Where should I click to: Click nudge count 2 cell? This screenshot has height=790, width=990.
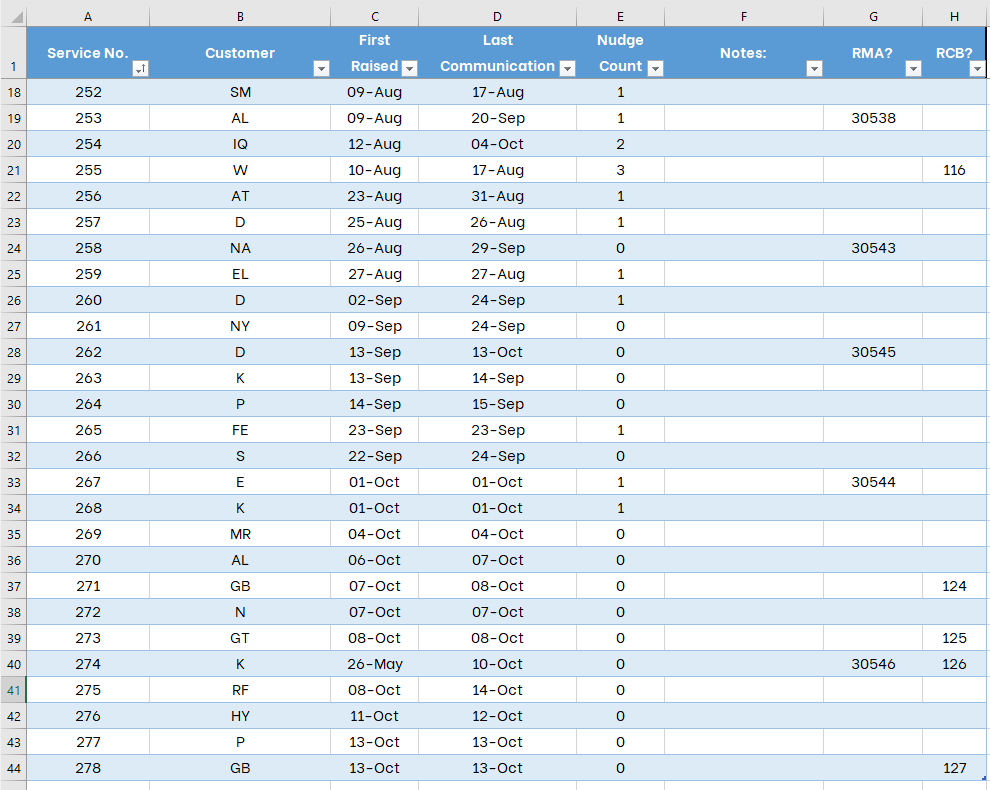[x=620, y=144]
